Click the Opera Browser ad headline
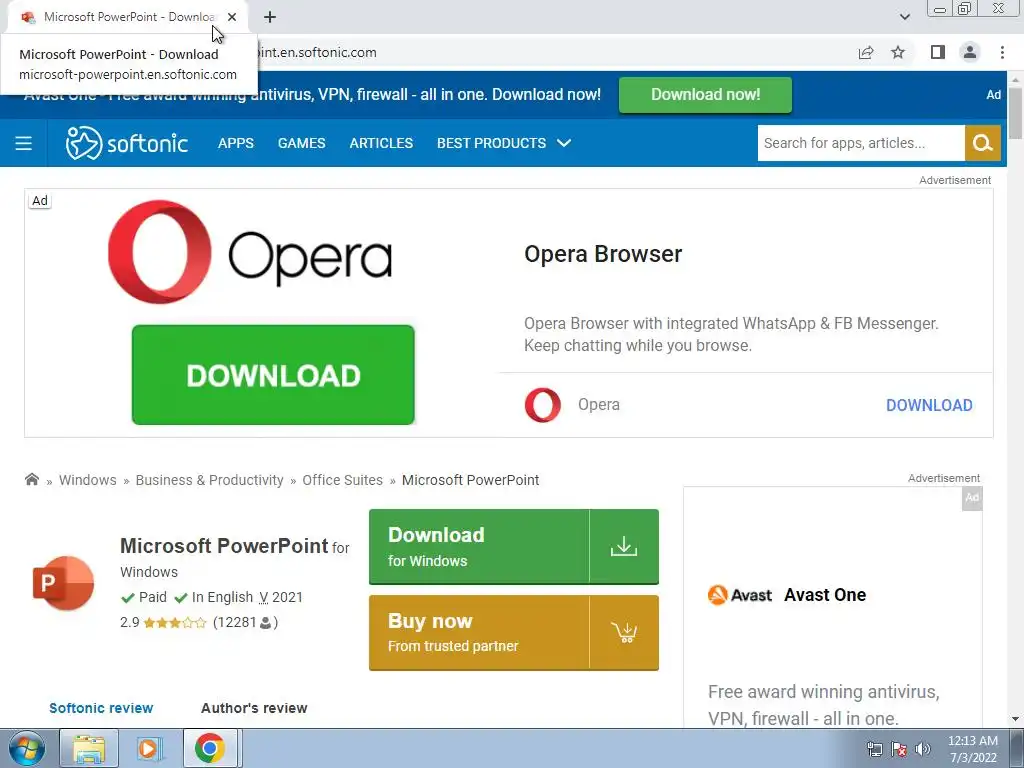The width and height of the screenshot is (1024, 768). click(x=603, y=253)
